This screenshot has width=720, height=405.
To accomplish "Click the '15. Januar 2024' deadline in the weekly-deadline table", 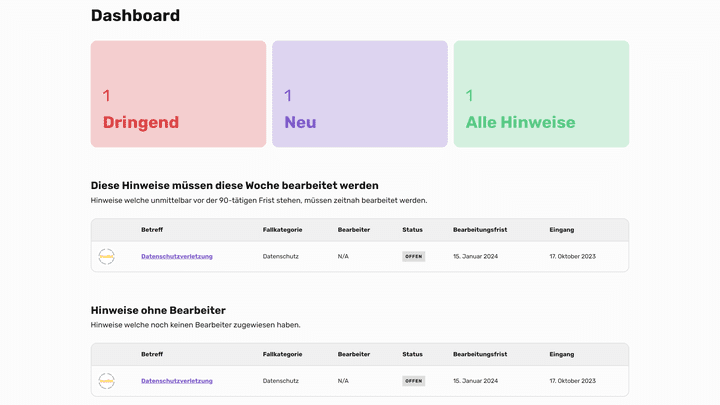I will tap(475, 256).
